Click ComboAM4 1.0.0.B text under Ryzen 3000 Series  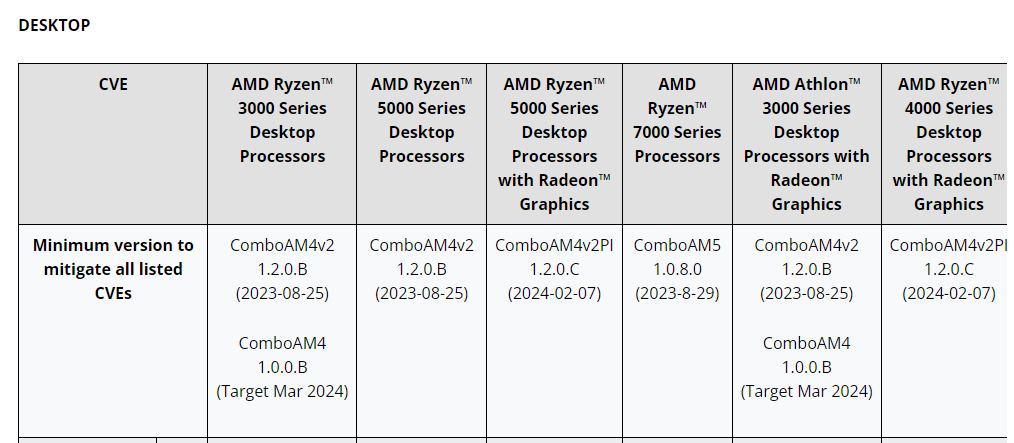coord(282,355)
